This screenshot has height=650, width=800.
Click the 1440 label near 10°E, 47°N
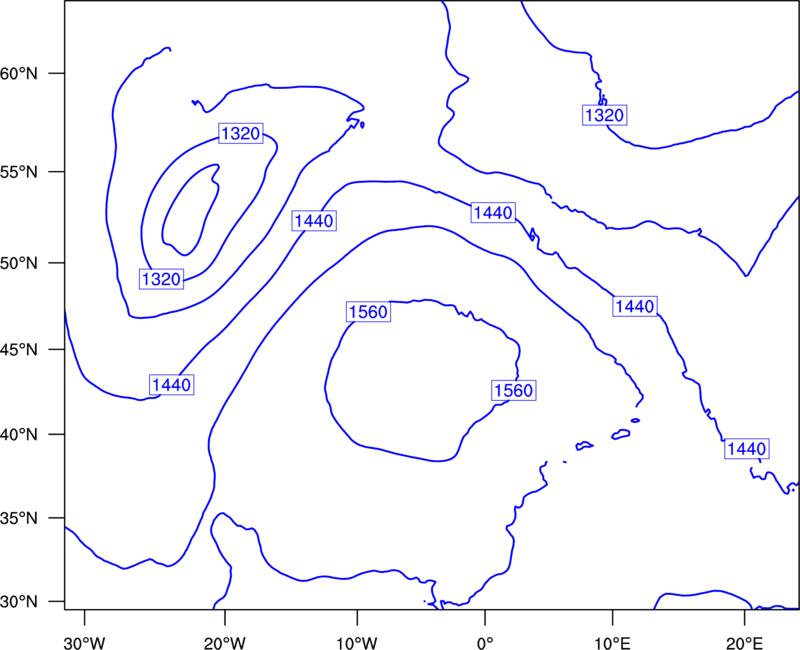[x=635, y=307]
